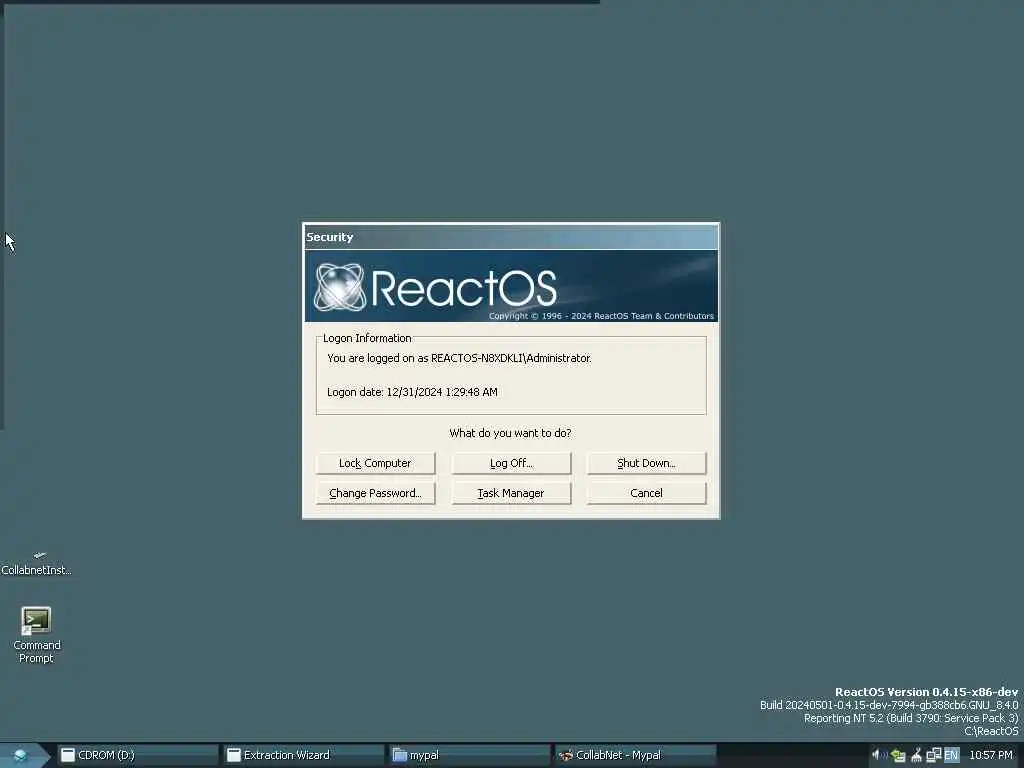
Task: Open the volume speaker tray icon
Action: coord(878,755)
